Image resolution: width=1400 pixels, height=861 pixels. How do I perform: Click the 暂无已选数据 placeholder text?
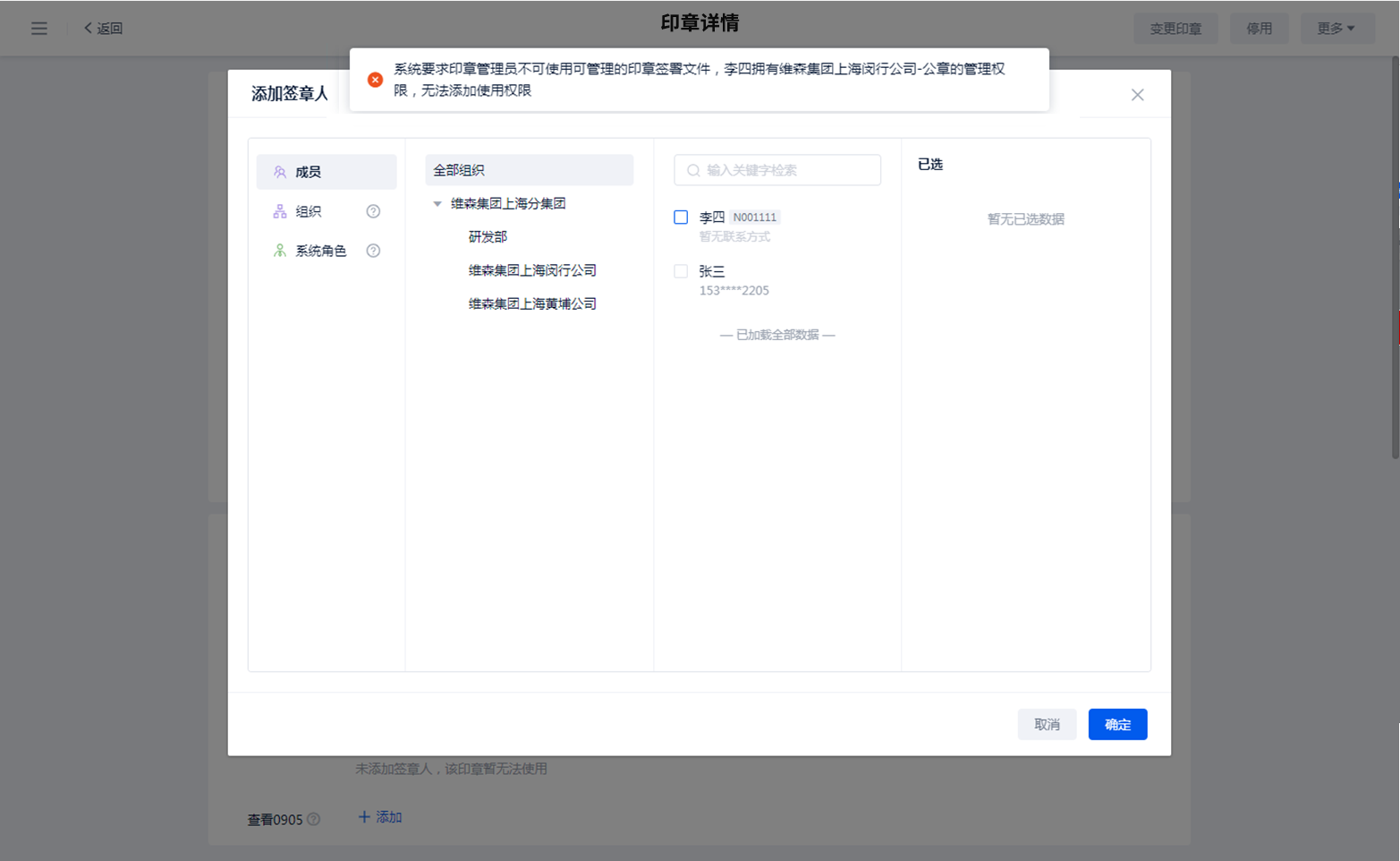click(1026, 219)
